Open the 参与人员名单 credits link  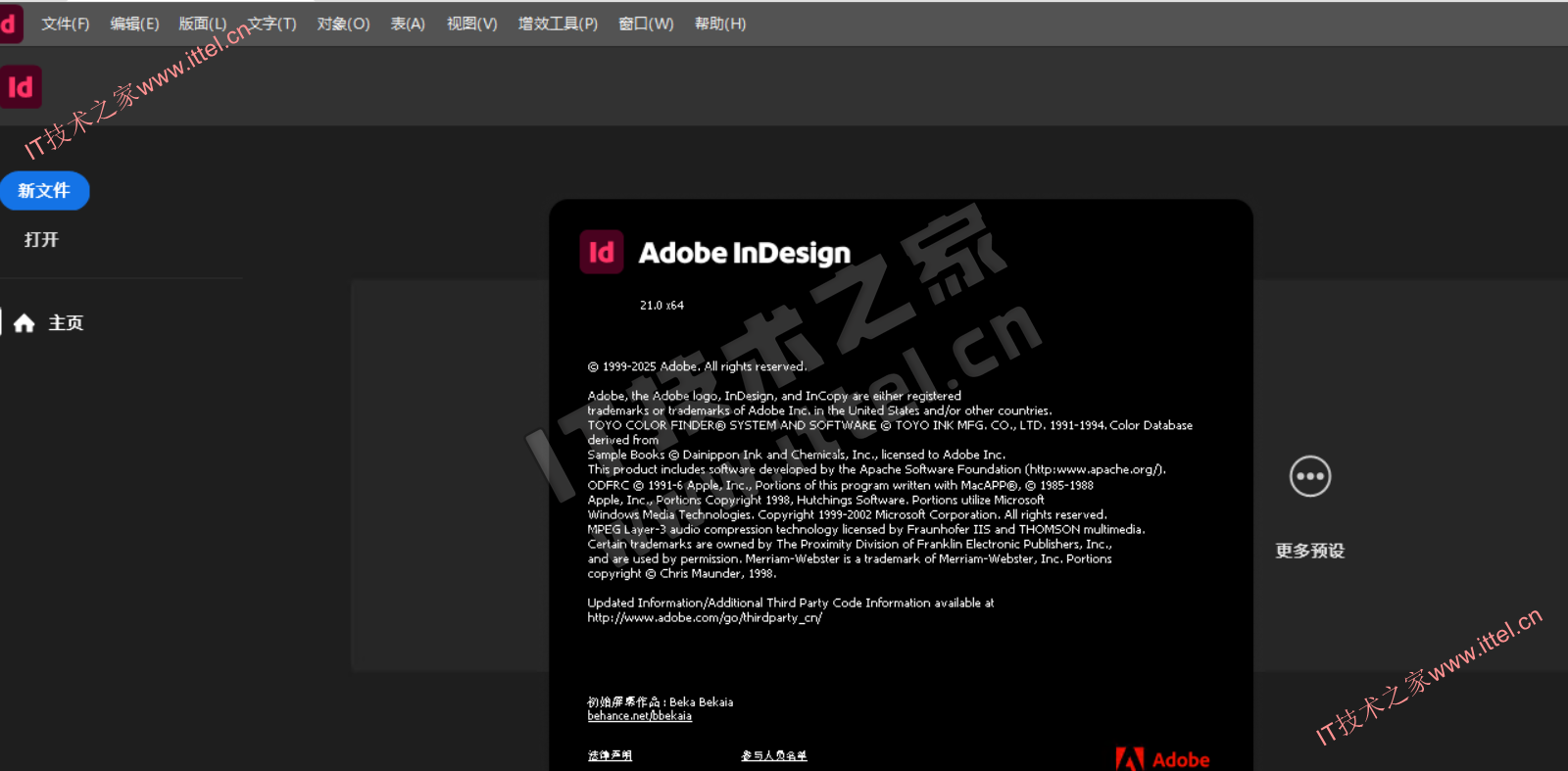773,755
